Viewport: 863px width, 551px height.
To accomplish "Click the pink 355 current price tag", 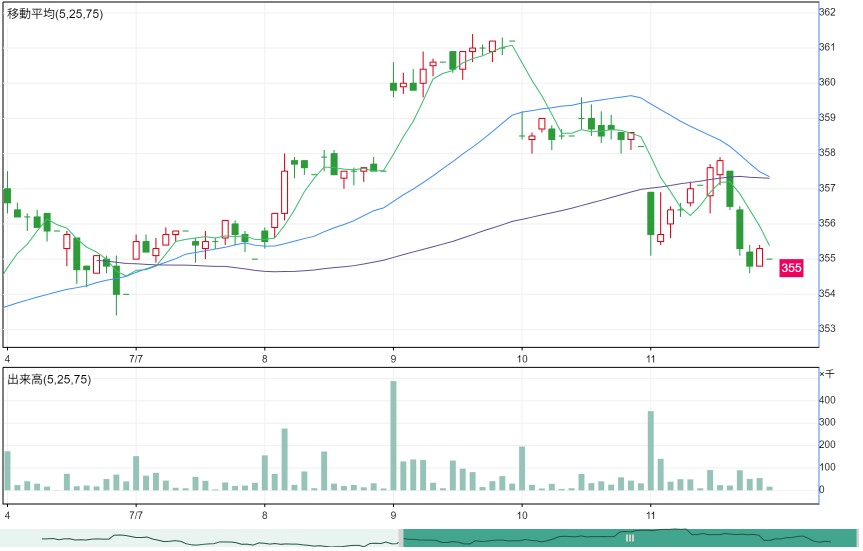I will coord(791,268).
